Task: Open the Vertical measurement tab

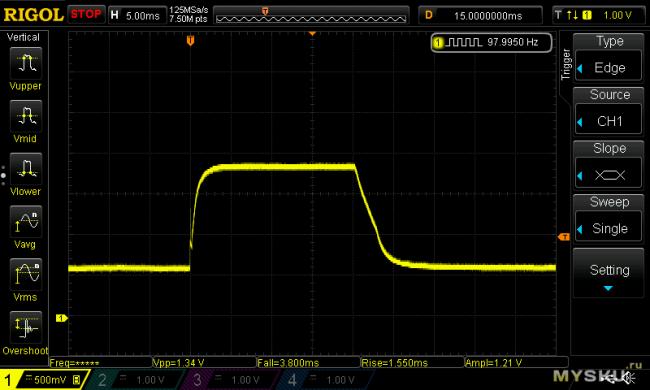Action: (23, 37)
